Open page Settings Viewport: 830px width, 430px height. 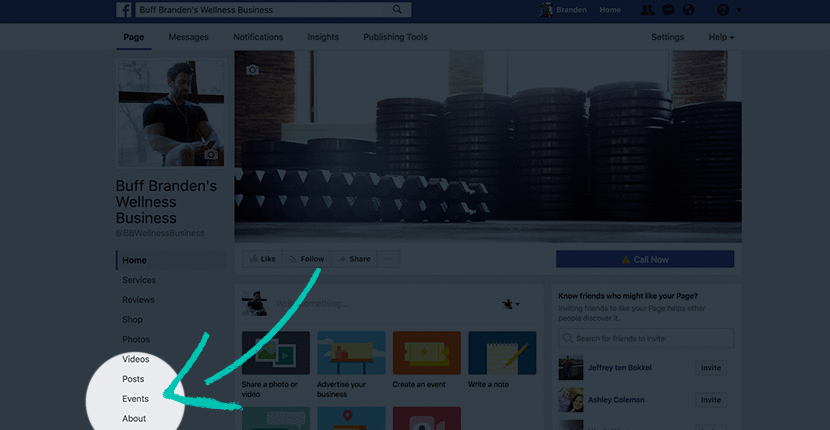tap(667, 37)
